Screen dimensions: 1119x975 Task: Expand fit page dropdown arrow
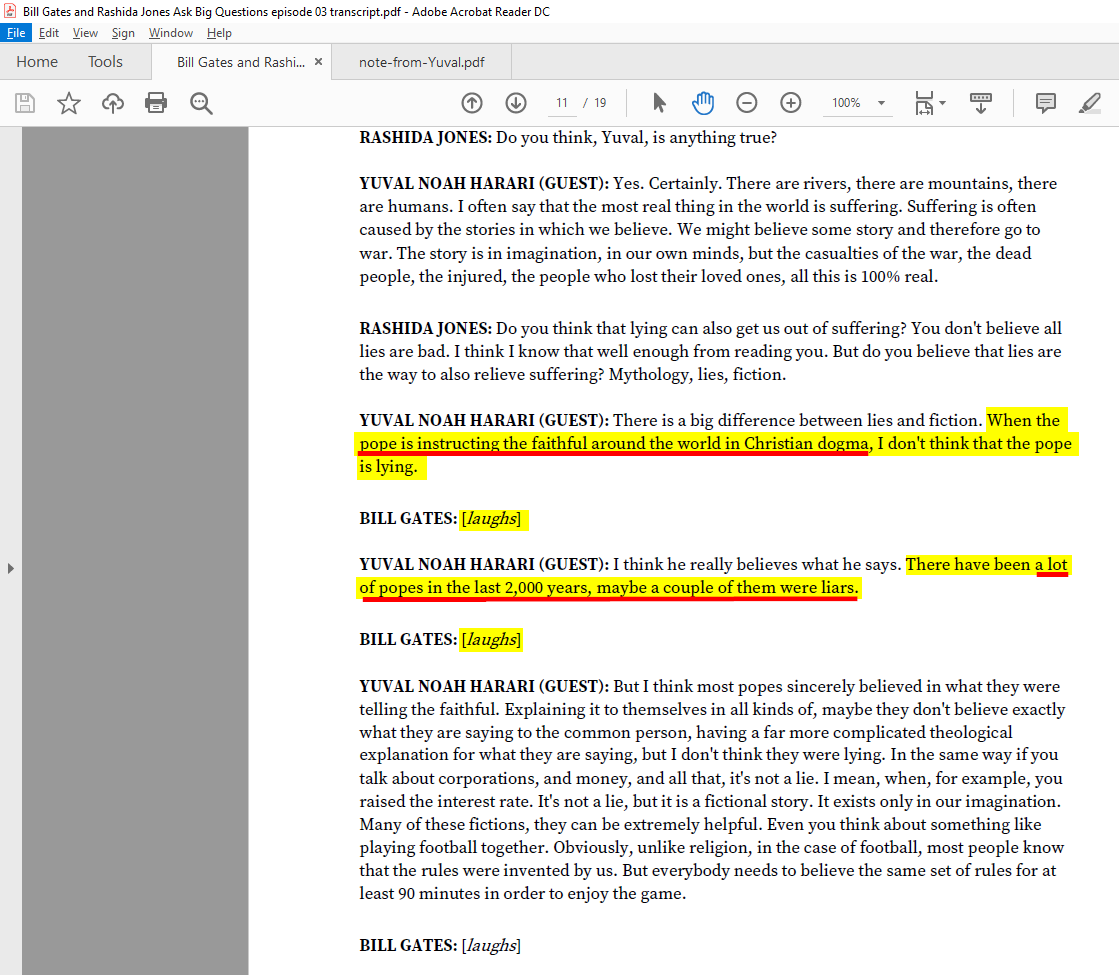point(943,103)
